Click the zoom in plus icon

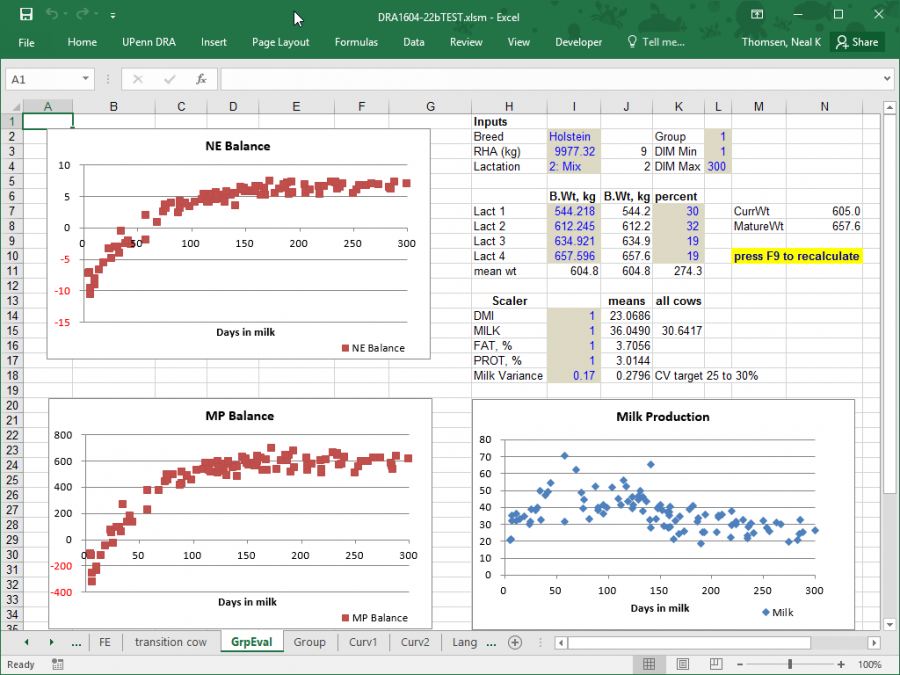841,664
